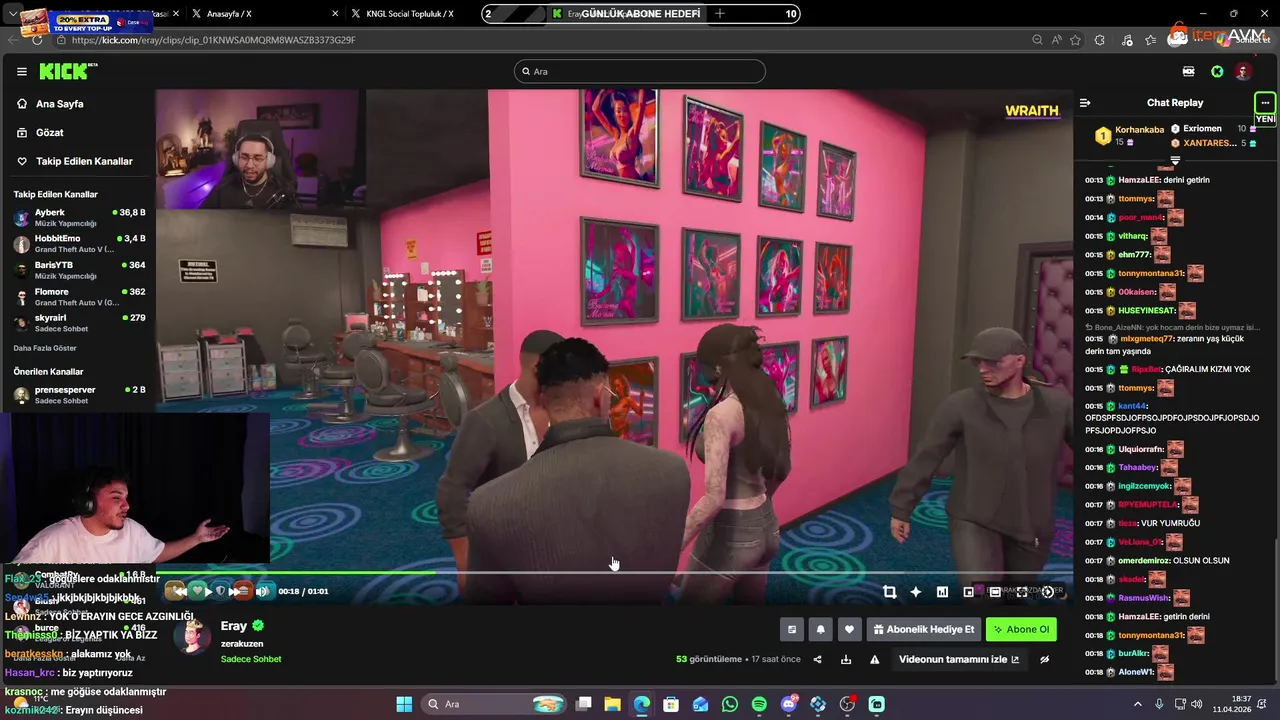Open Spotify from taskbar
The width and height of the screenshot is (1280, 720).
tap(759, 704)
